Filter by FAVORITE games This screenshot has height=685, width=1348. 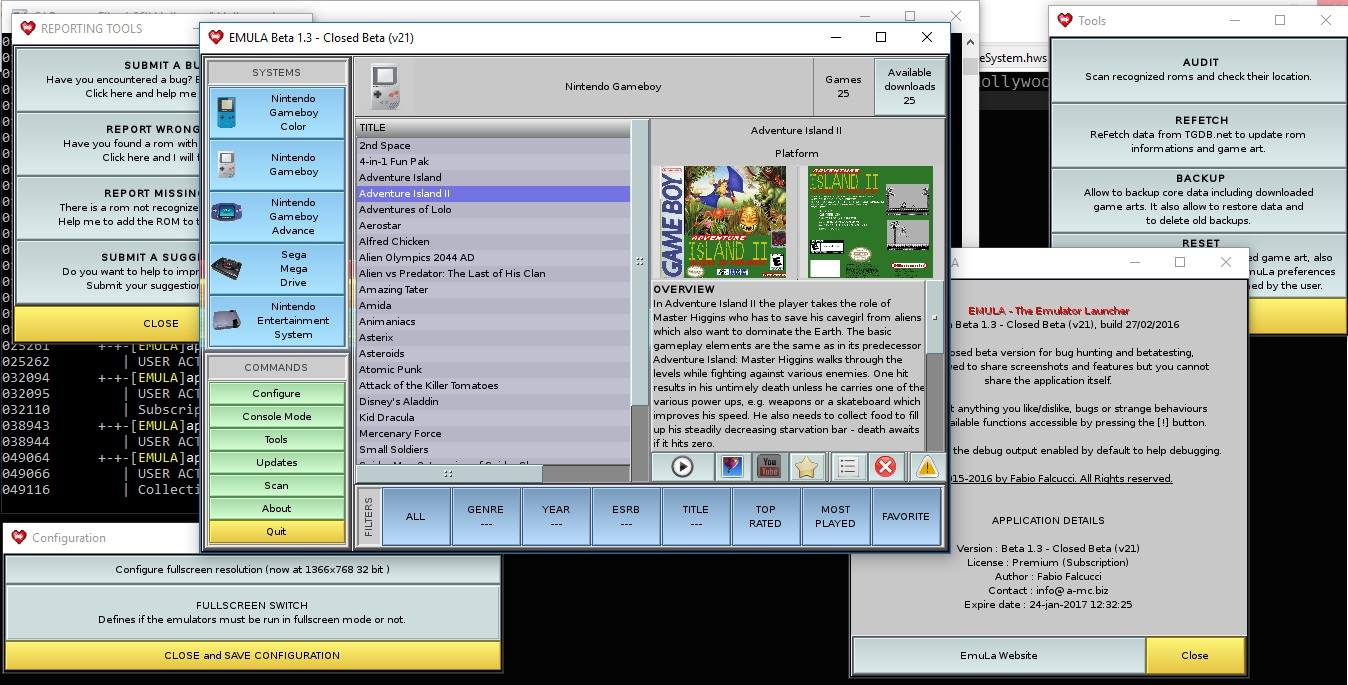[906, 516]
